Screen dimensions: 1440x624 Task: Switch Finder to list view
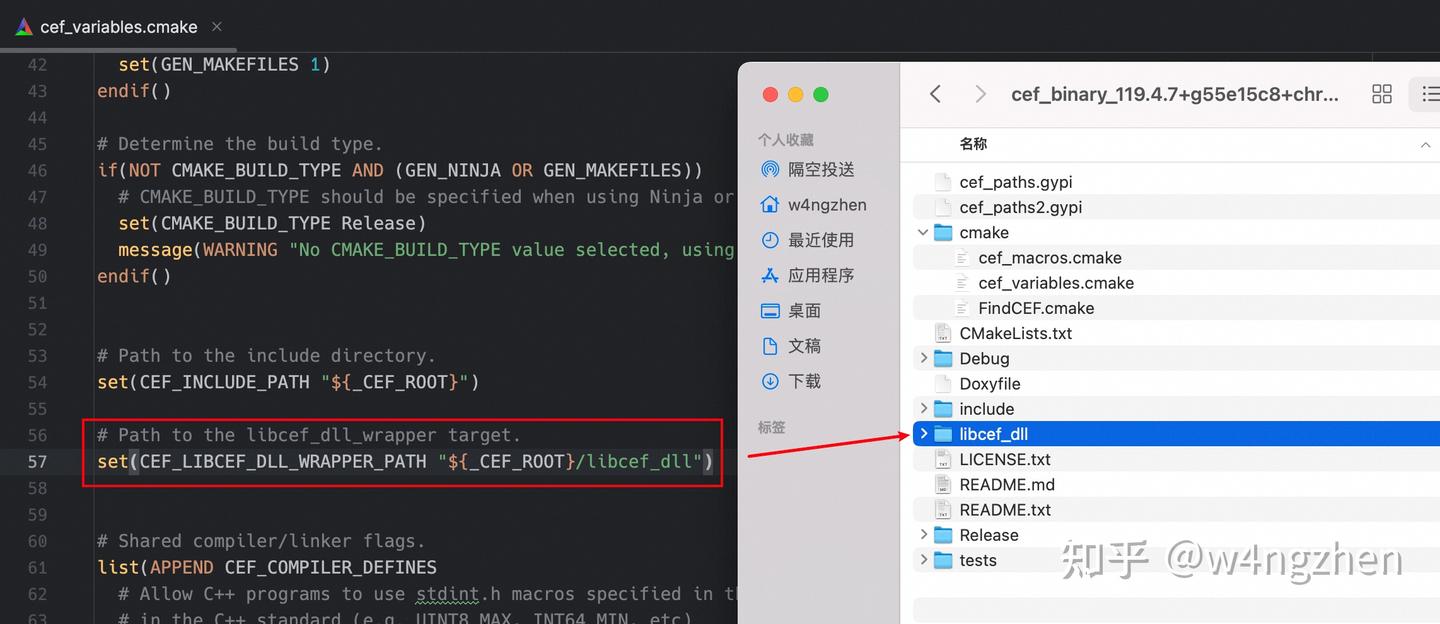coord(1430,93)
